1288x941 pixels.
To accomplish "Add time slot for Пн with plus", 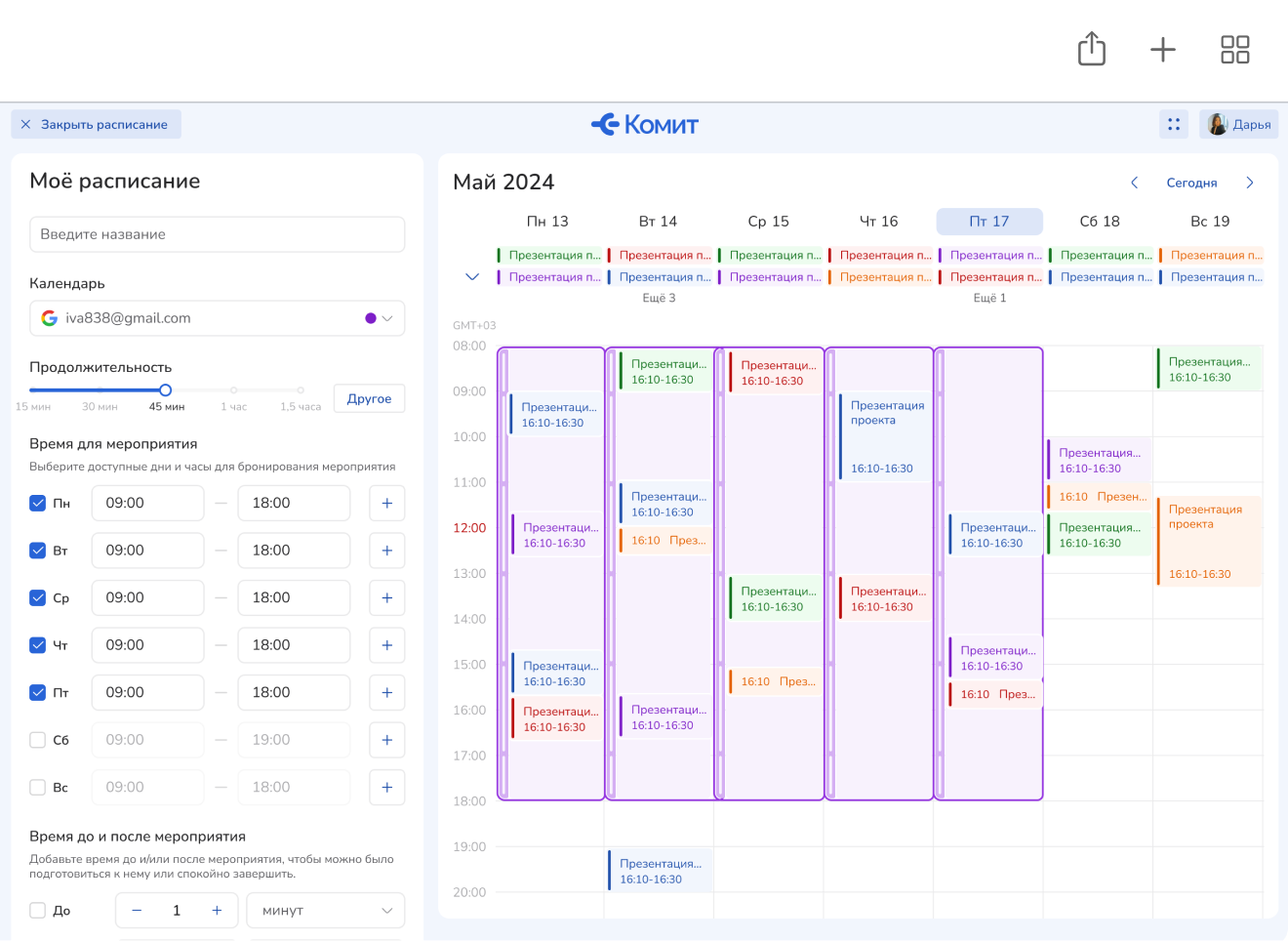I will (x=386, y=504).
